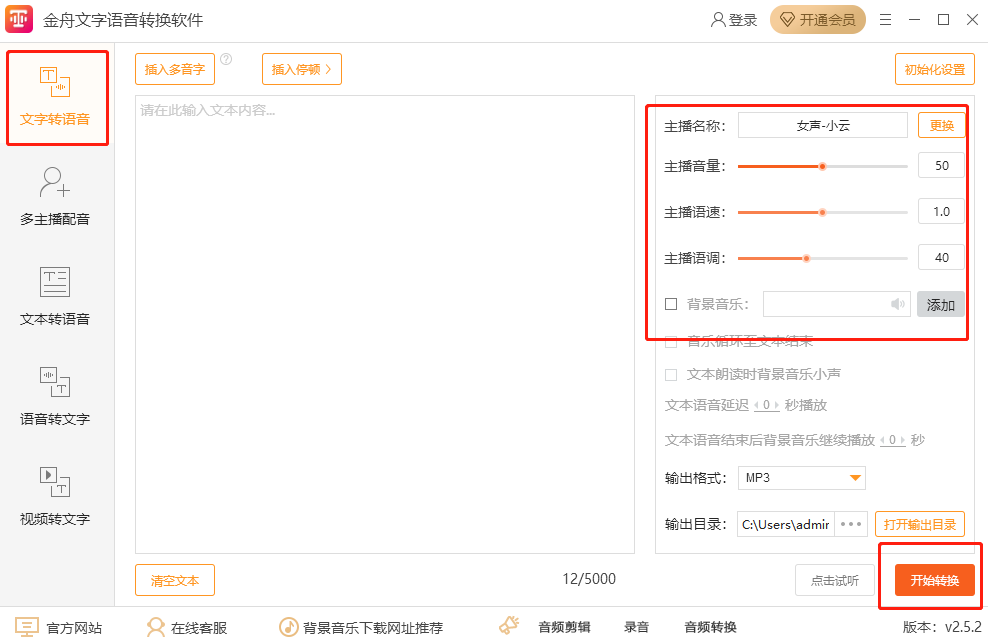
Task: Open the hamburger menu in title bar
Action: tap(884, 20)
